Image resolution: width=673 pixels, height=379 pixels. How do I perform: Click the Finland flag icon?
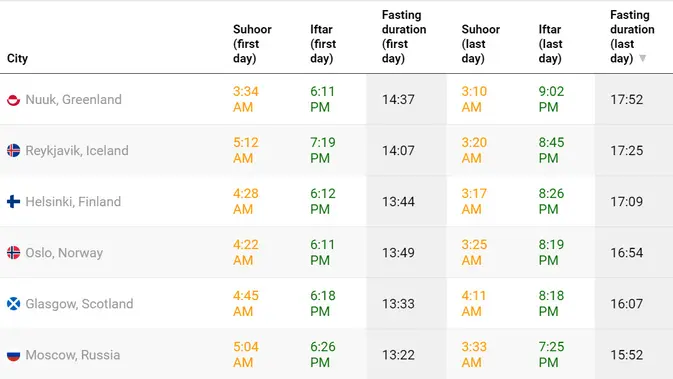[13, 202]
